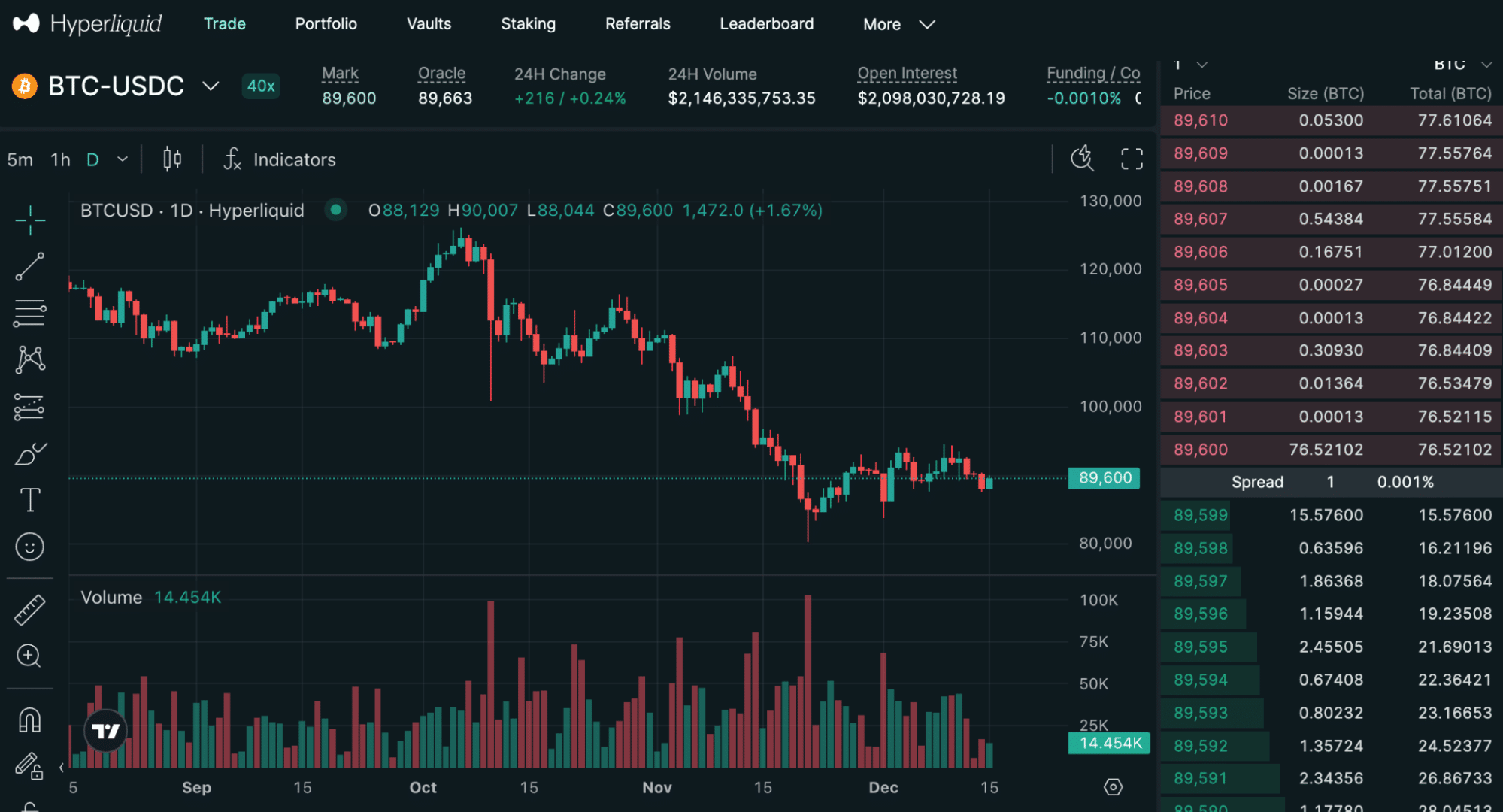Image resolution: width=1503 pixels, height=812 pixels.
Task: Select the text annotation tool
Action: [29, 498]
